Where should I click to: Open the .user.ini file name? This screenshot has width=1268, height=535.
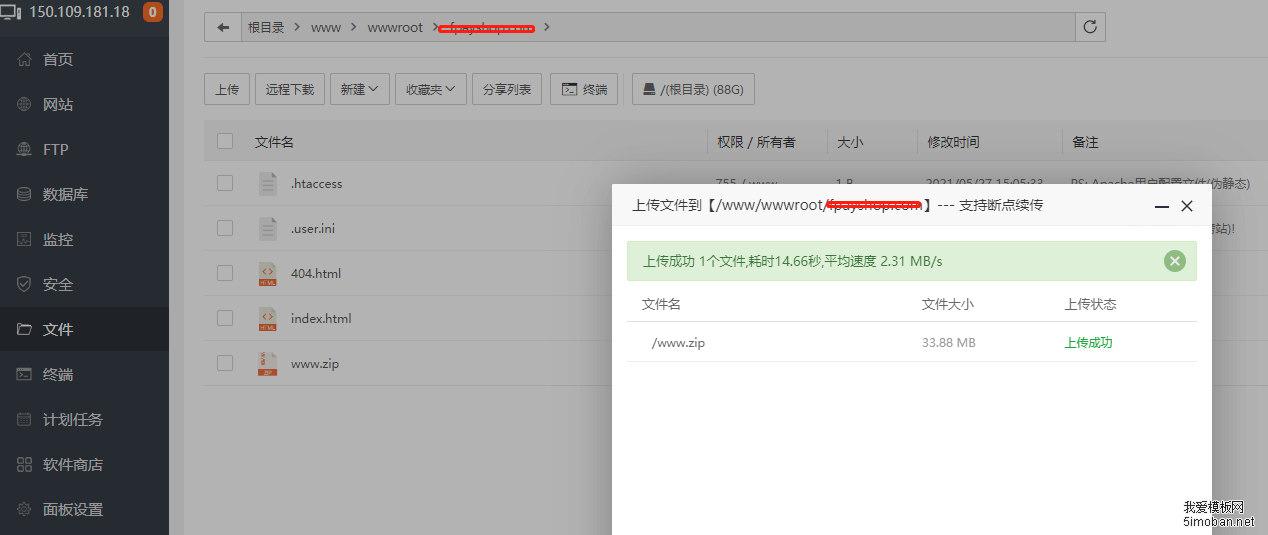pyautogui.click(x=313, y=229)
